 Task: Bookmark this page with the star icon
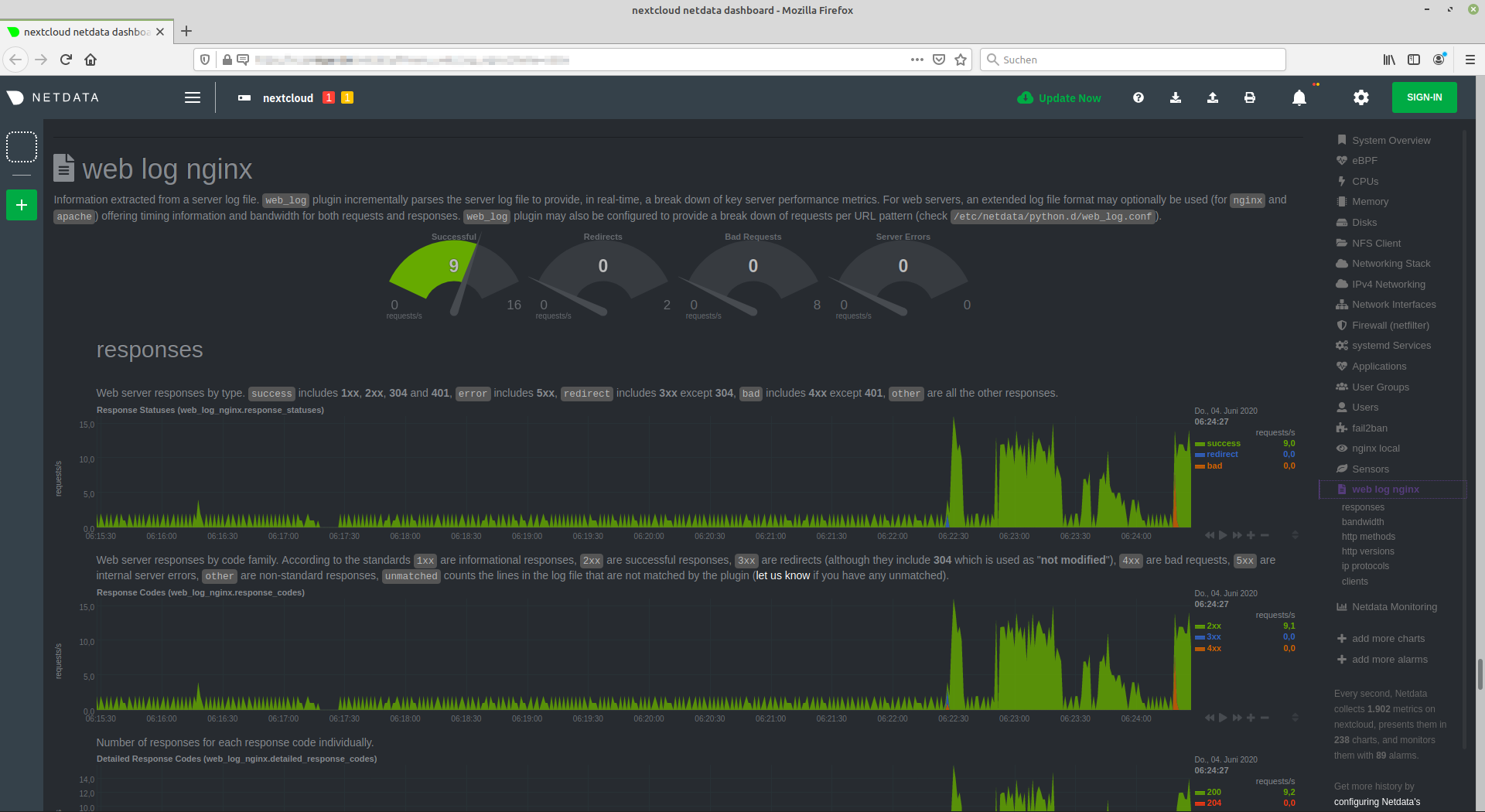[961, 60]
